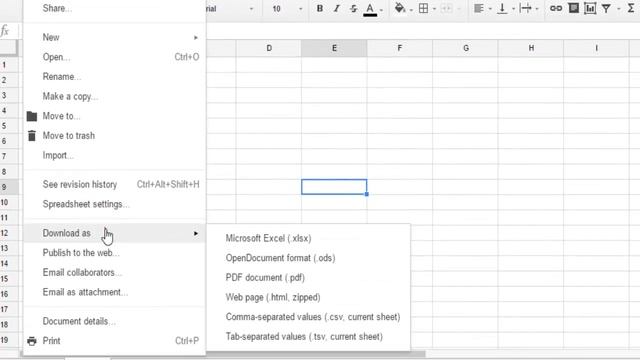Open the font family dropdown arrow
This screenshot has width=640, height=360.
coord(251,9)
